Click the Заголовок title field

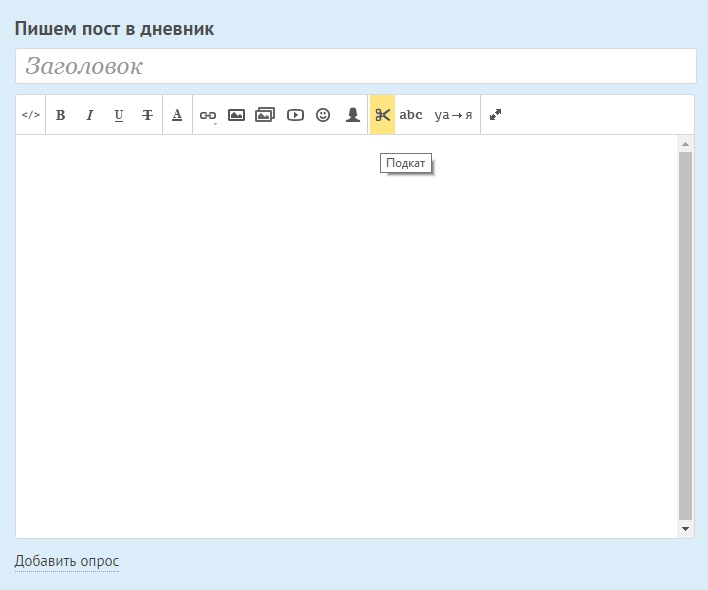tap(355, 67)
